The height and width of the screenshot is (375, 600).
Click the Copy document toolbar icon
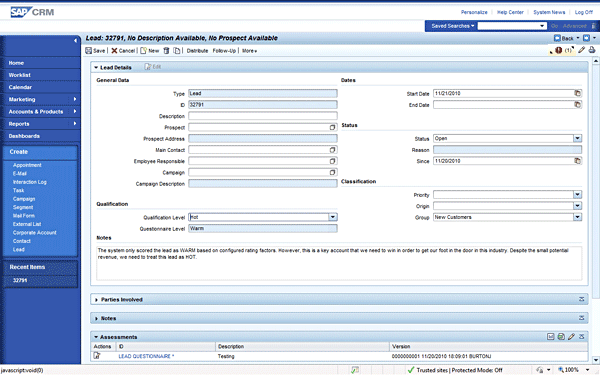(176, 51)
